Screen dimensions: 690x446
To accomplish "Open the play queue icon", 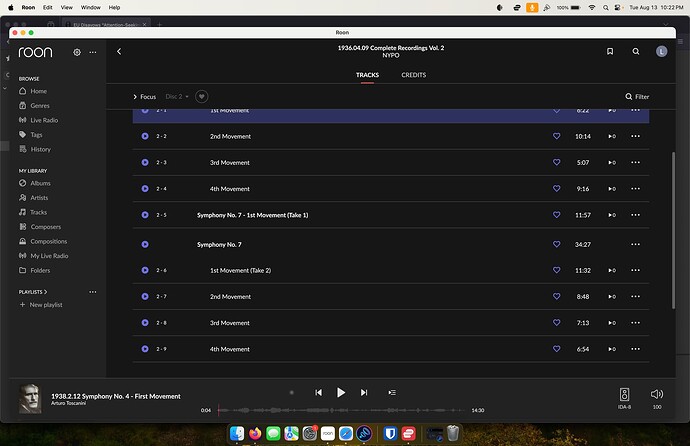I will point(392,392).
